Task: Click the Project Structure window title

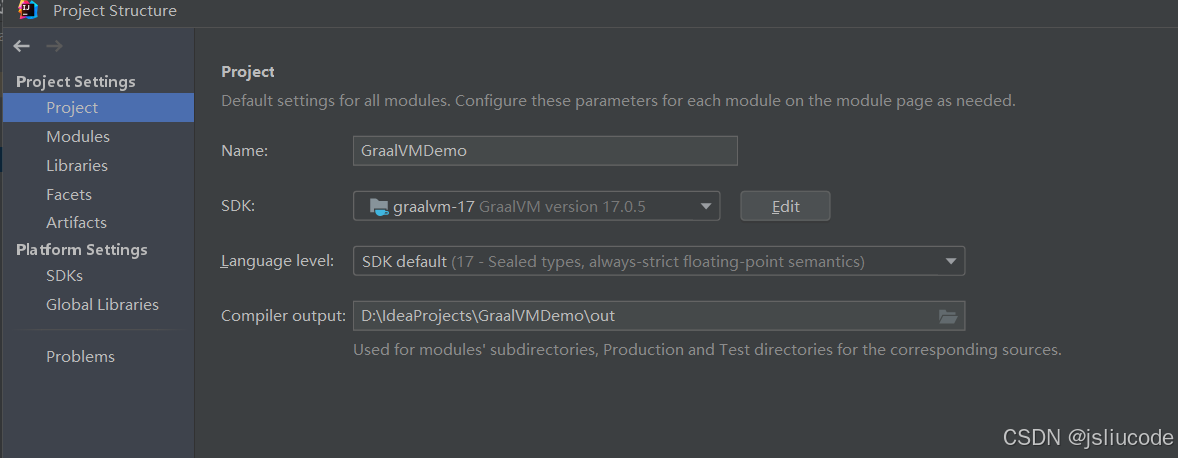Action: coord(114,11)
